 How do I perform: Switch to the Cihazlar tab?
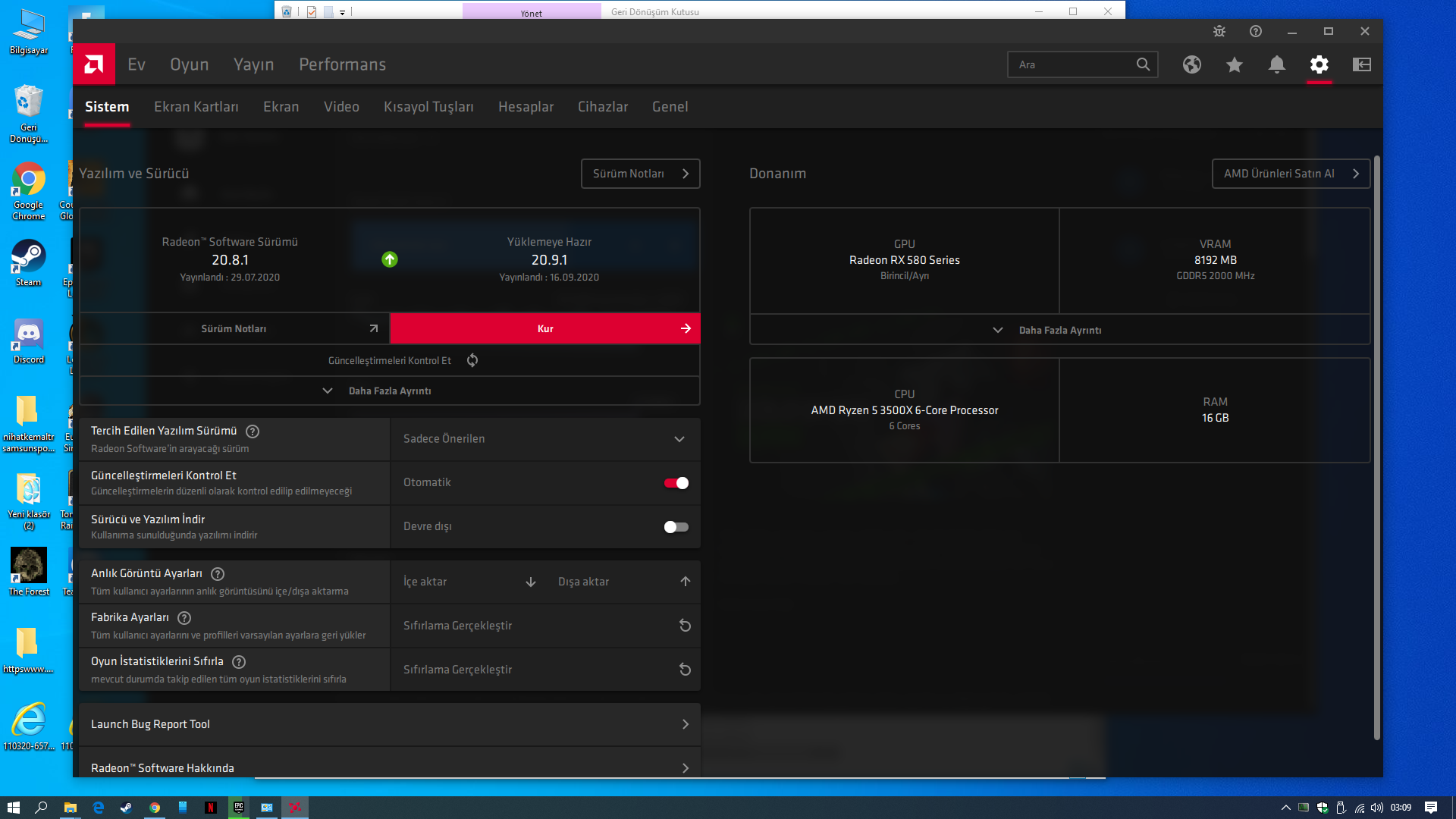tap(603, 107)
